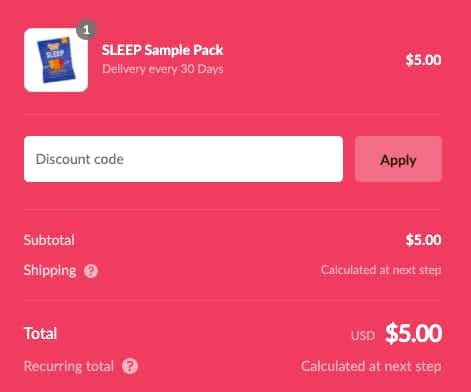Viewport: 471px width, 392px height.
Task: Click the large $5.00 total amount
Action: (414, 333)
